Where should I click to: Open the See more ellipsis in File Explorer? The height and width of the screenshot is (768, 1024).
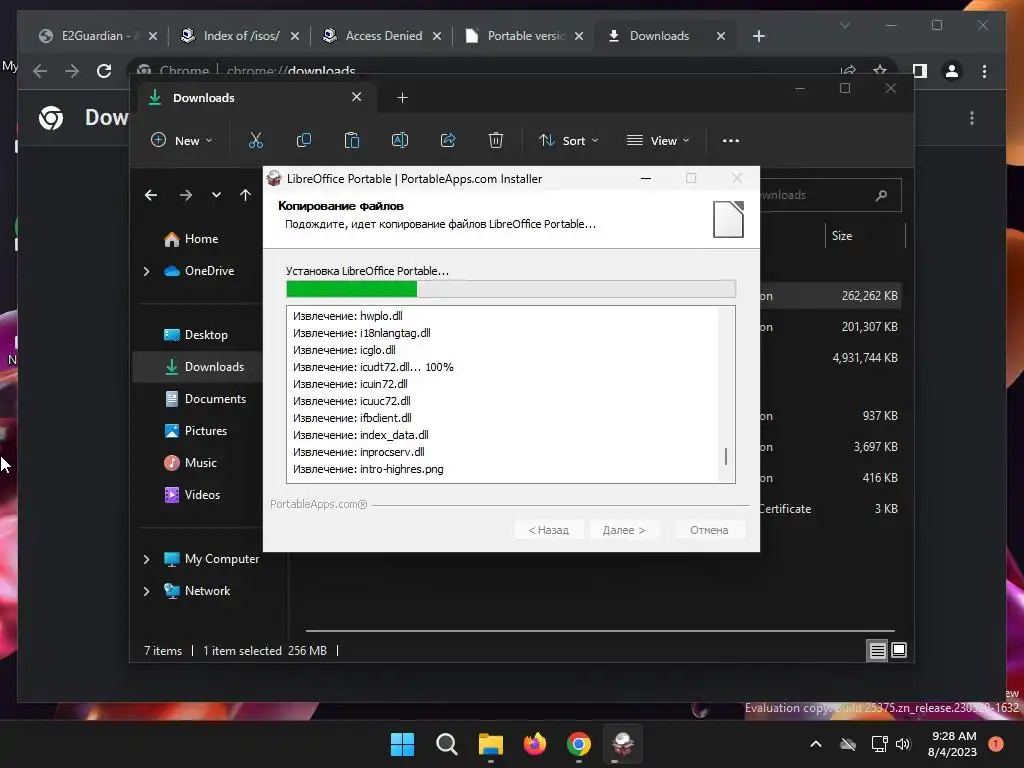pyautogui.click(x=731, y=140)
